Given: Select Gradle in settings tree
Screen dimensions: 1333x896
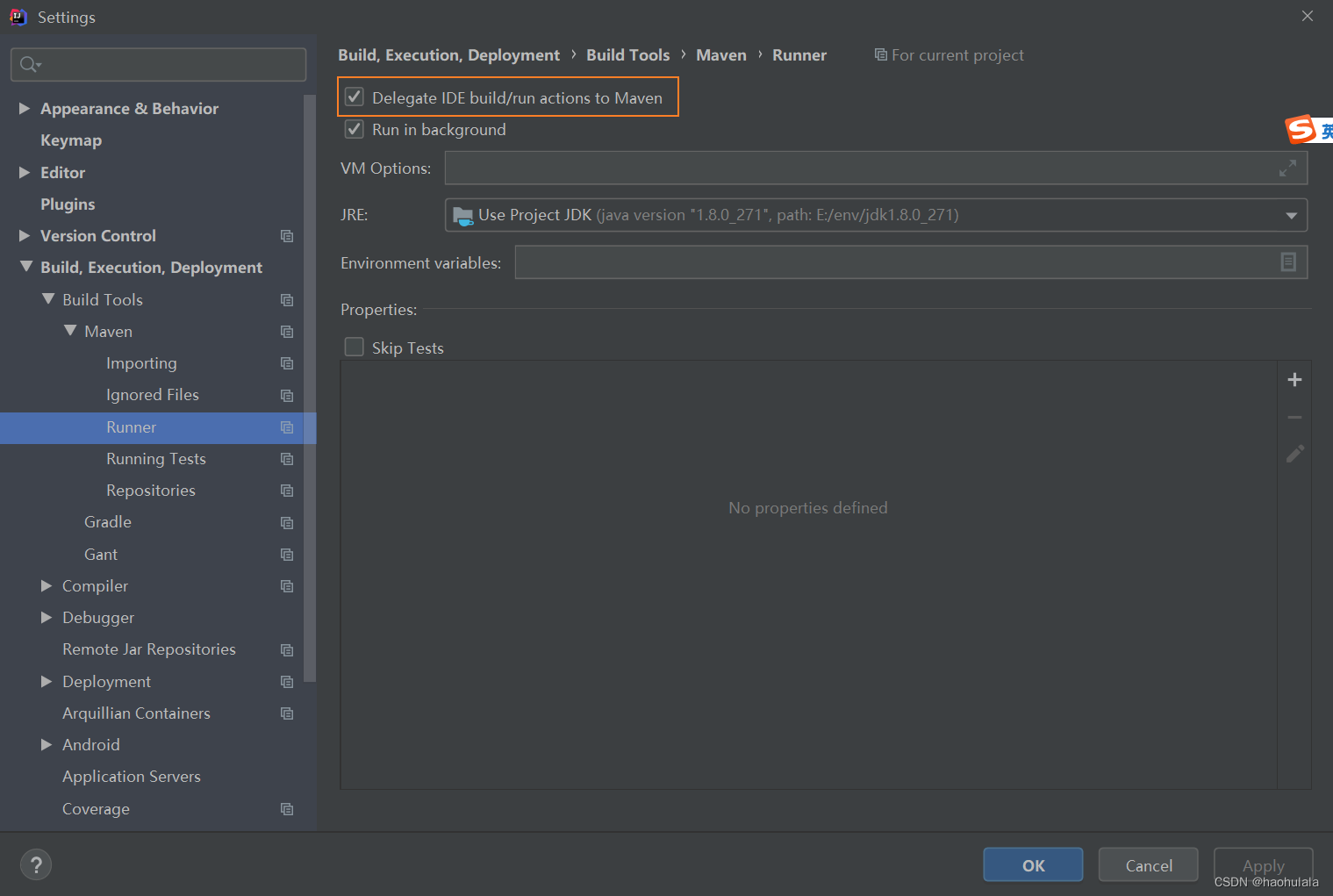Looking at the screenshot, I should (x=108, y=522).
